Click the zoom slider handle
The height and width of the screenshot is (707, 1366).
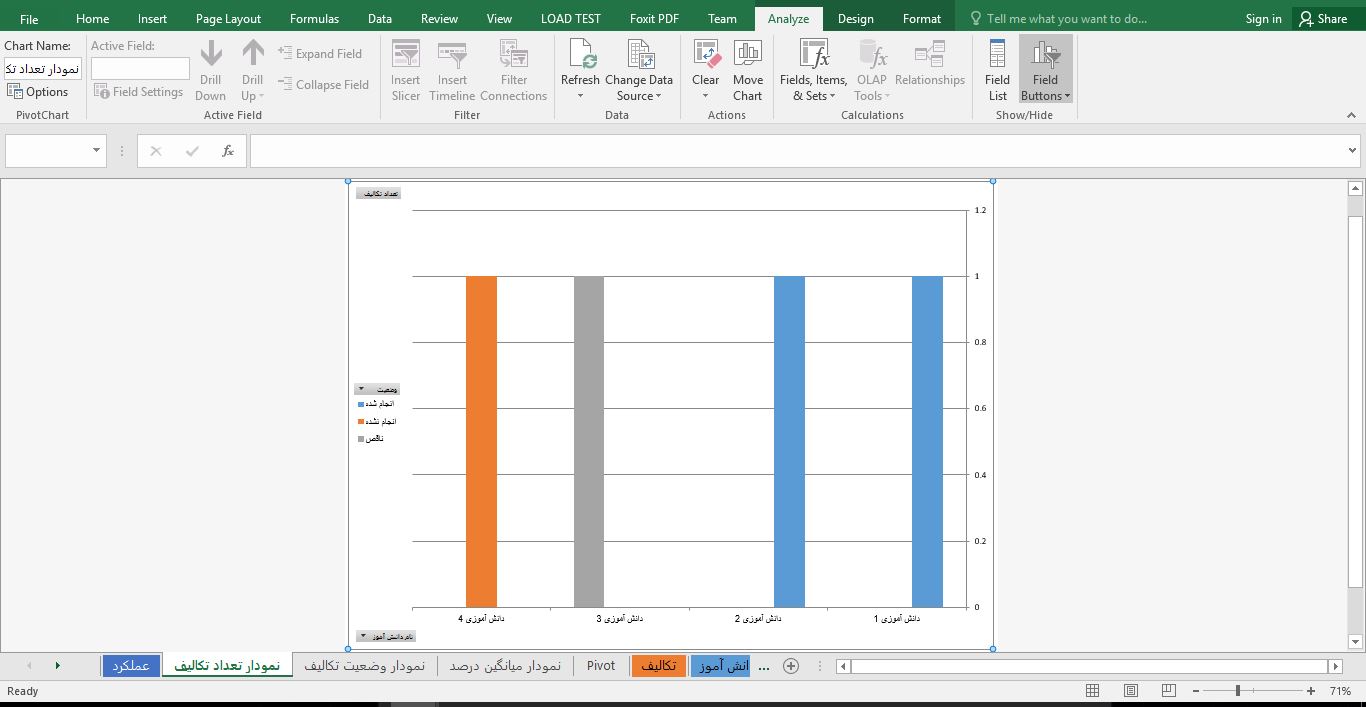coord(1238,691)
